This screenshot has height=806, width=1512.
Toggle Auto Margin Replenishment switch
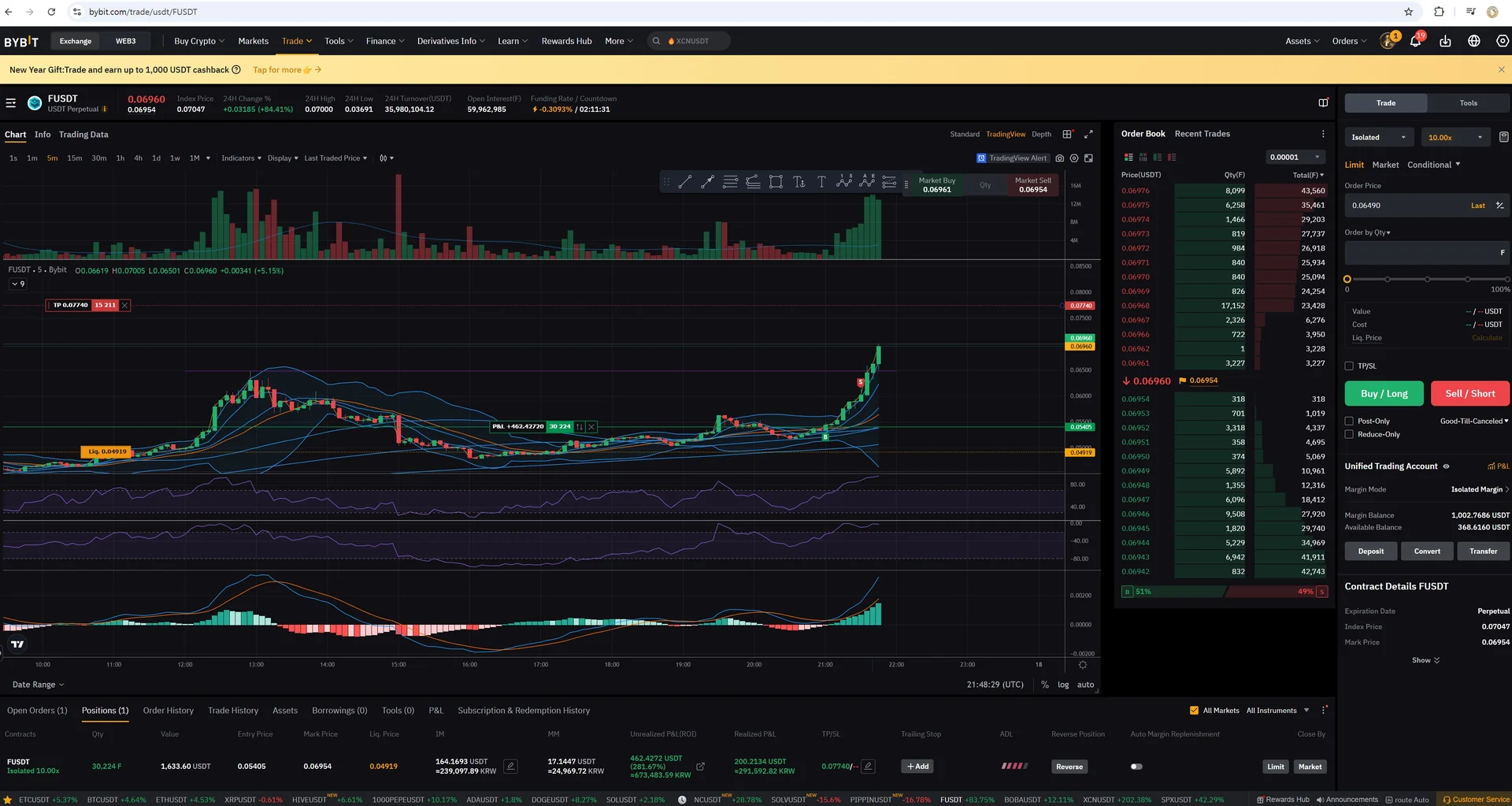click(x=1136, y=767)
